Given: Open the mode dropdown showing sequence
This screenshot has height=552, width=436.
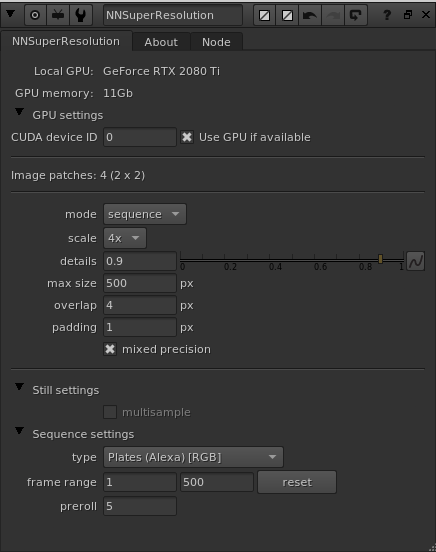Looking at the screenshot, I should pyautogui.click(x=145, y=214).
